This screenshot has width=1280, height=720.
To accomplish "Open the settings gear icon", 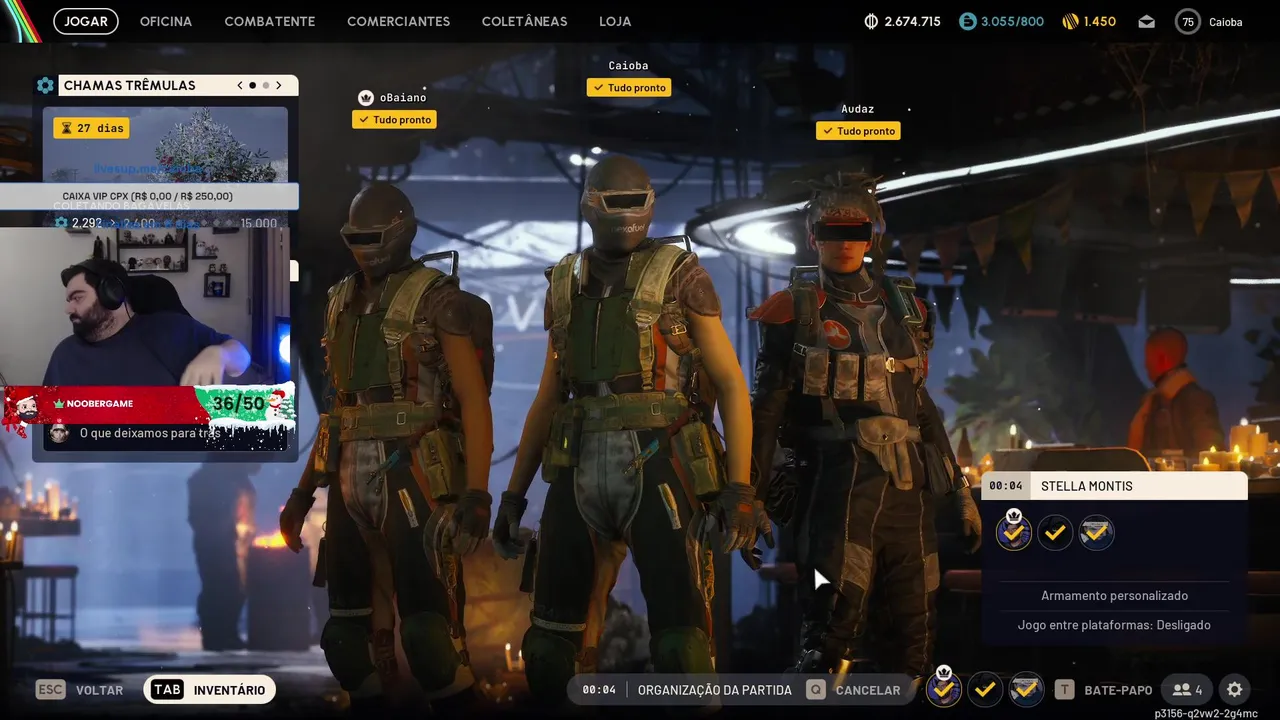I will pos(1235,690).
